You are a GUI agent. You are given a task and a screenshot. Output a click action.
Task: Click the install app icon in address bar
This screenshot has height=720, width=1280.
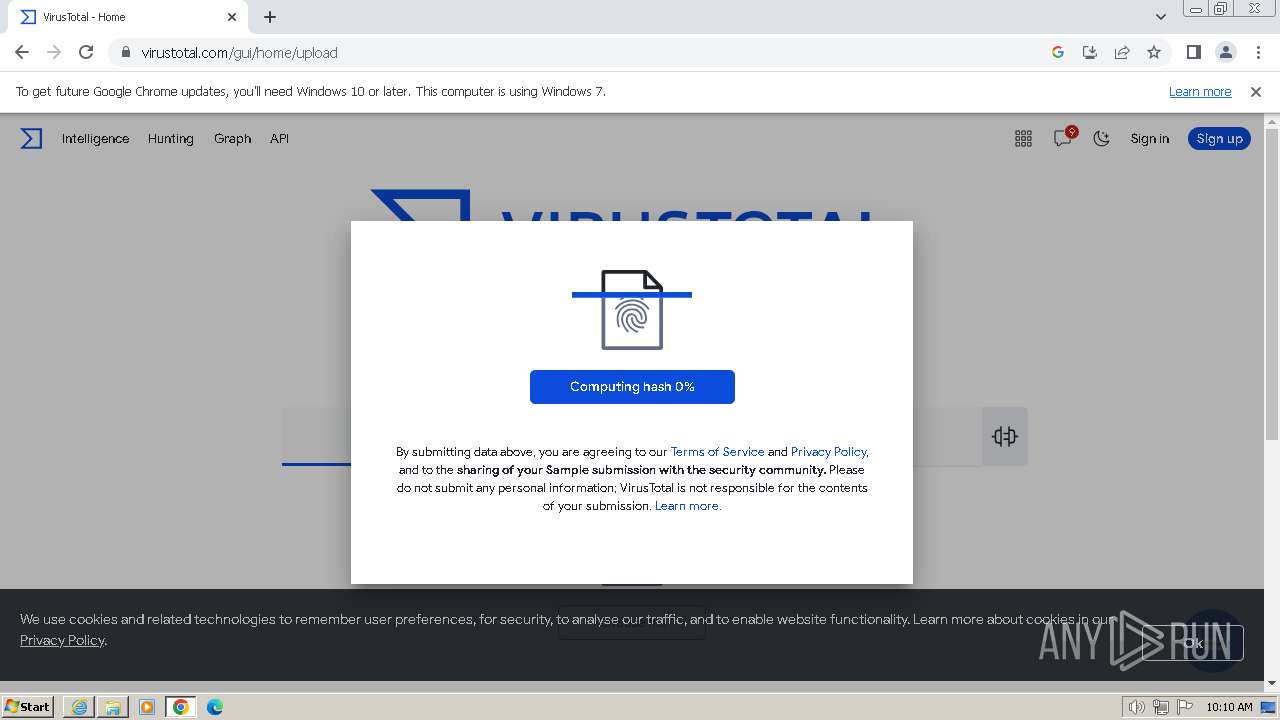tap(1090, 52)
